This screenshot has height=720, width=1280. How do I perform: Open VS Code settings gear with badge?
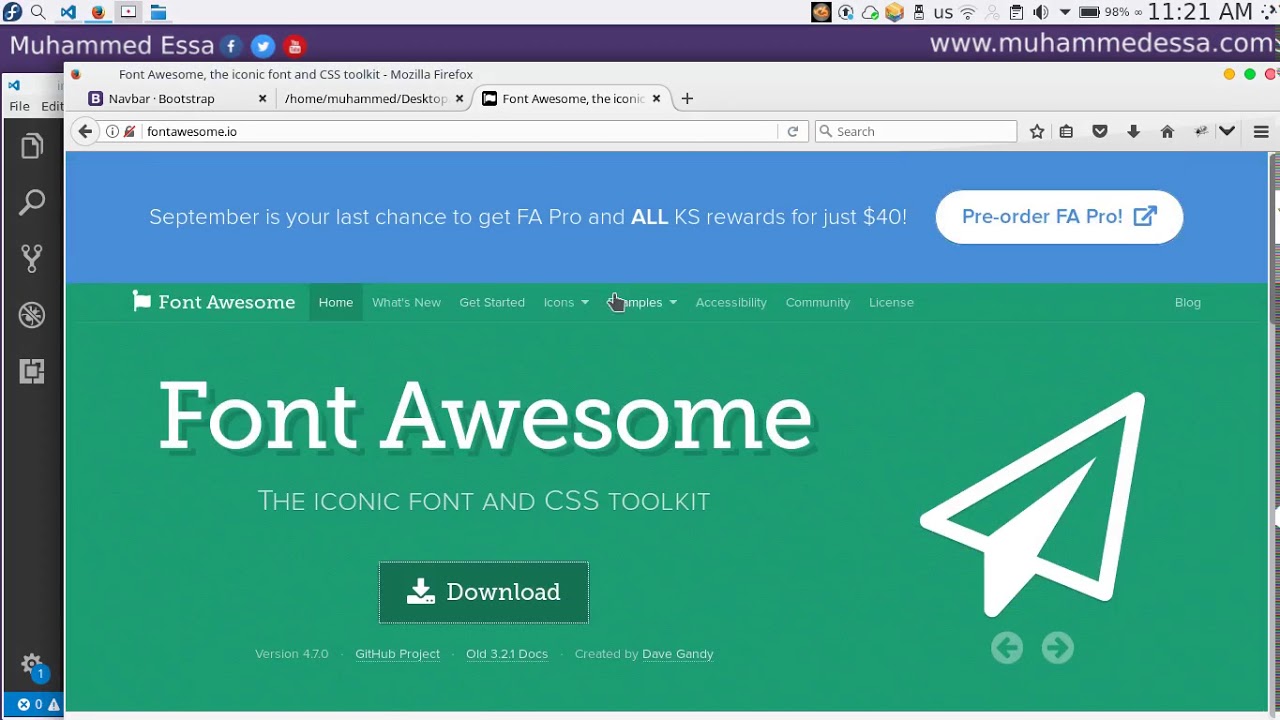click(x=33, y=666)
